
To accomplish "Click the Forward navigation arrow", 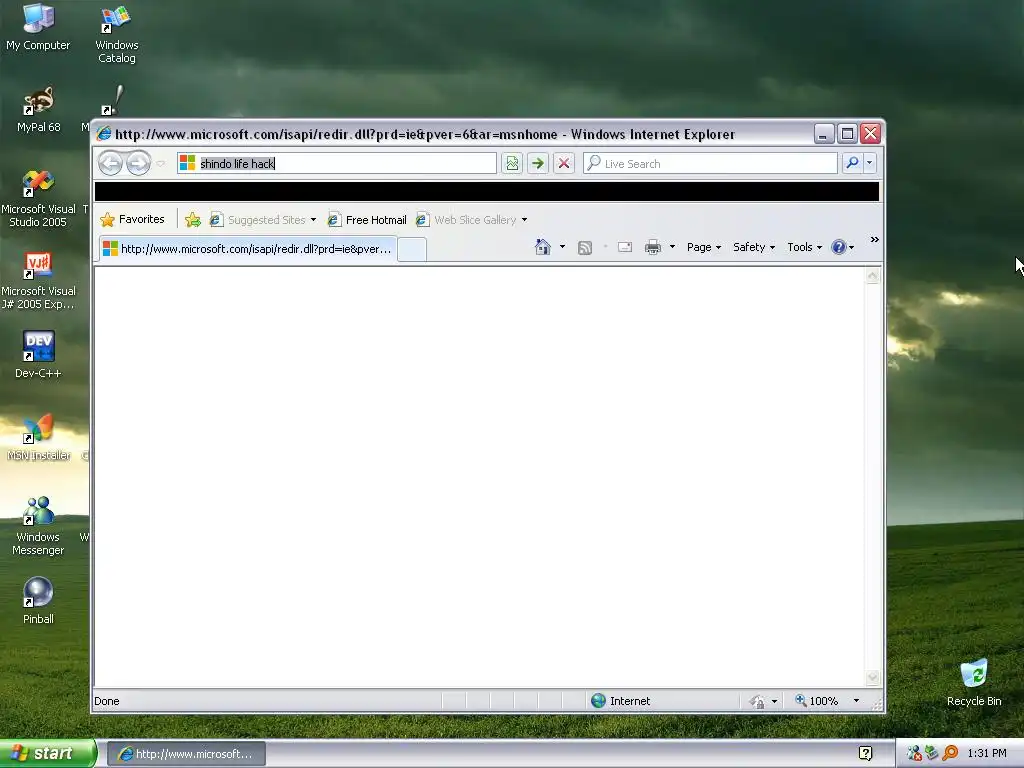I will pyautogui.click(x=138, y=163).
